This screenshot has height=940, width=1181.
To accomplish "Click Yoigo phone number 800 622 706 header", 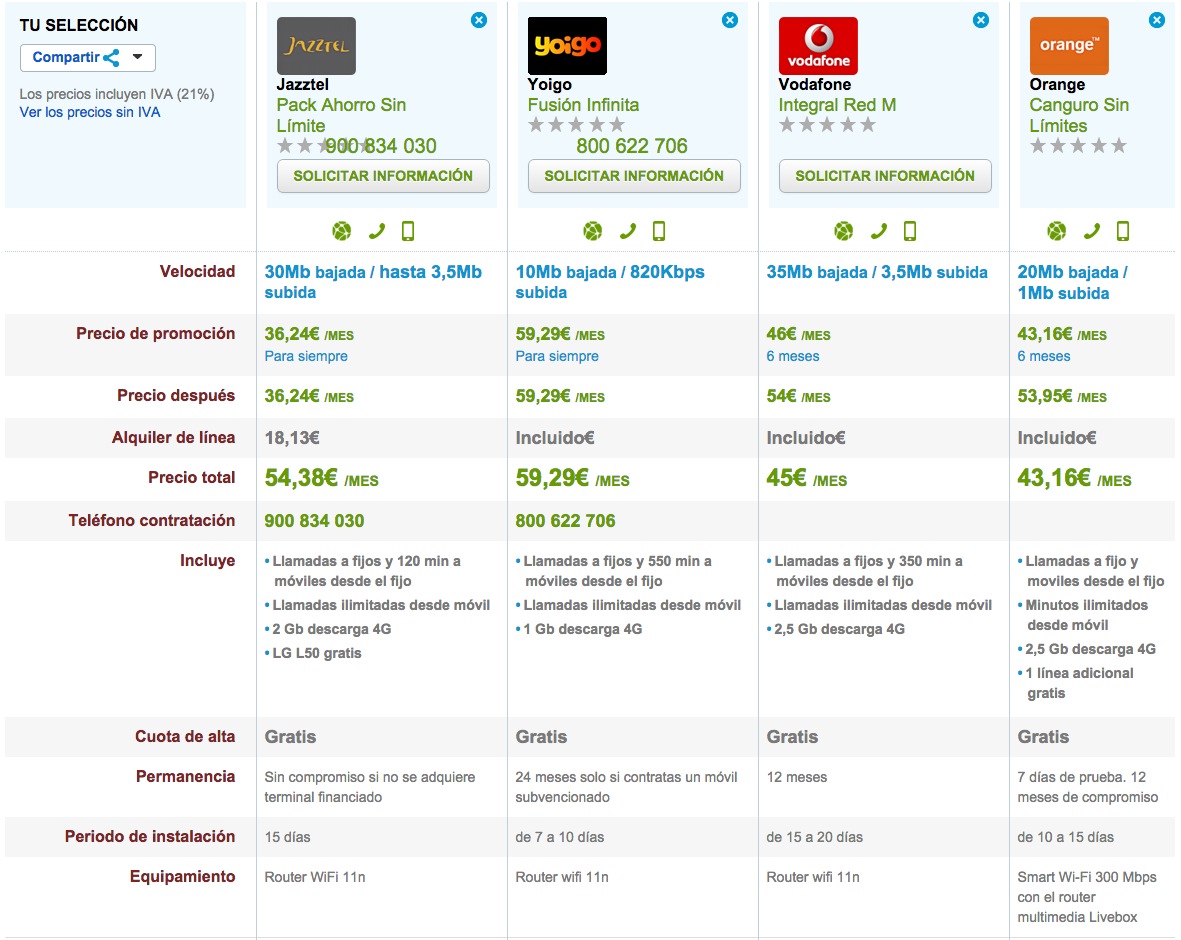I will [x=632, y=146].
